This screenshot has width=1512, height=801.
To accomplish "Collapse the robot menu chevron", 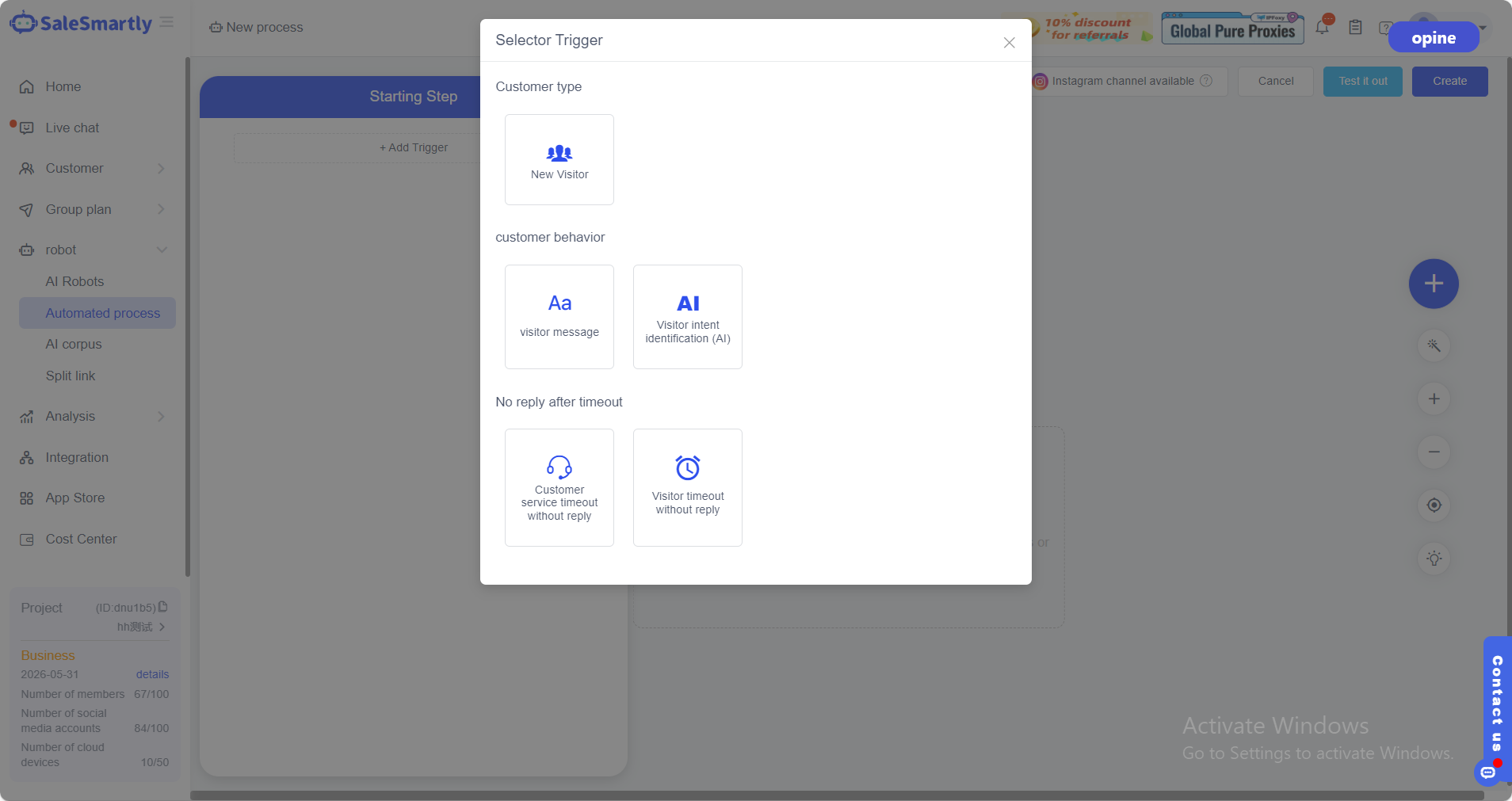I will (x=162, y=250).
